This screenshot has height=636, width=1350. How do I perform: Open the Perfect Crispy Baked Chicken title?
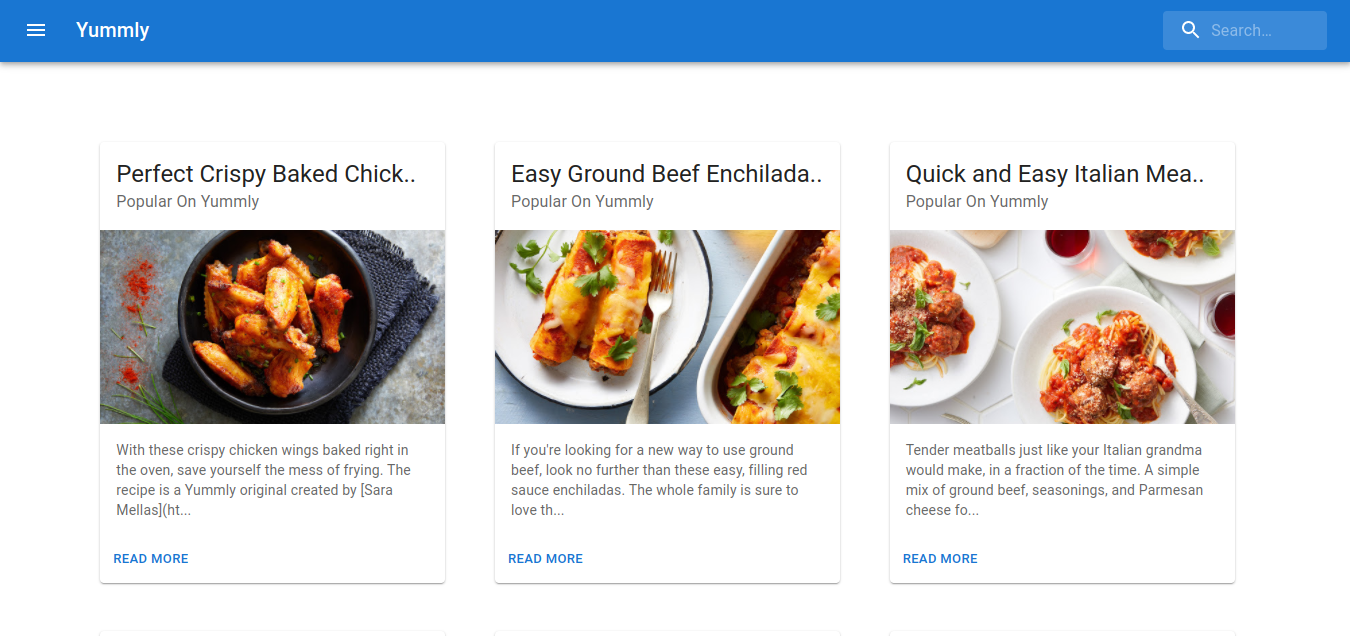pyautogui.click(x=266, y=174)
